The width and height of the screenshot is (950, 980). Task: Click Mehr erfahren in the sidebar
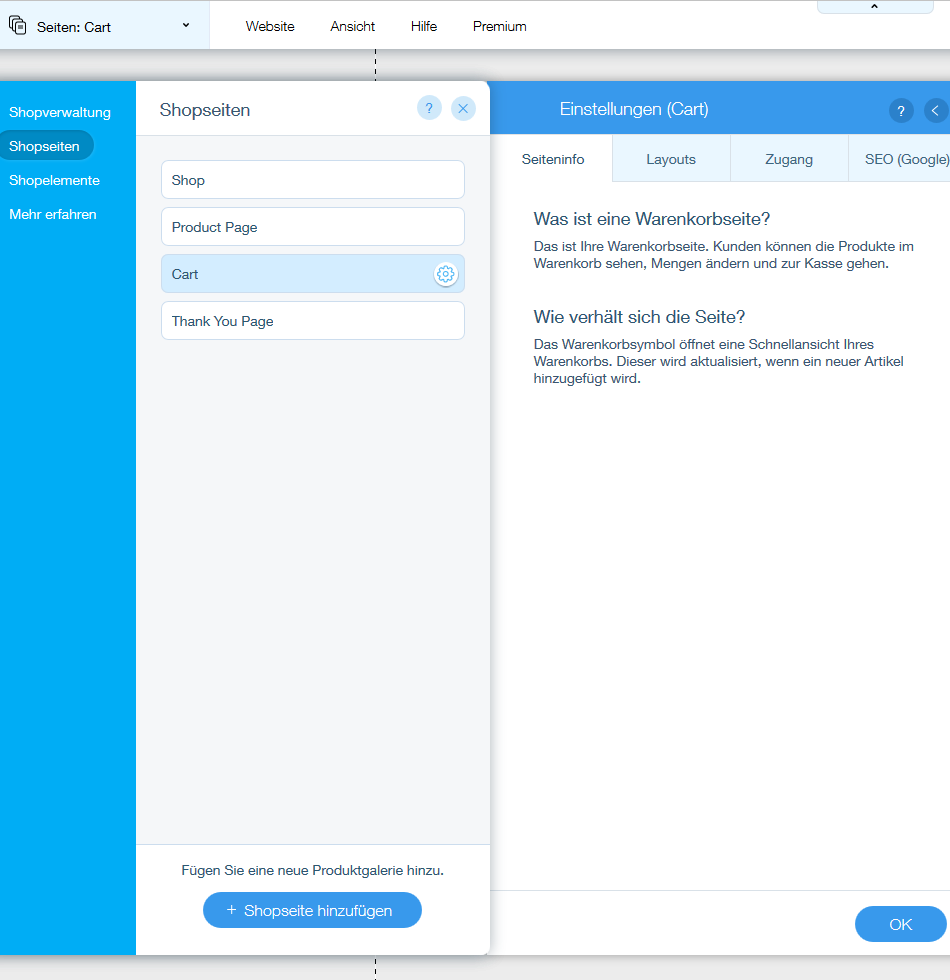[53, 214]
